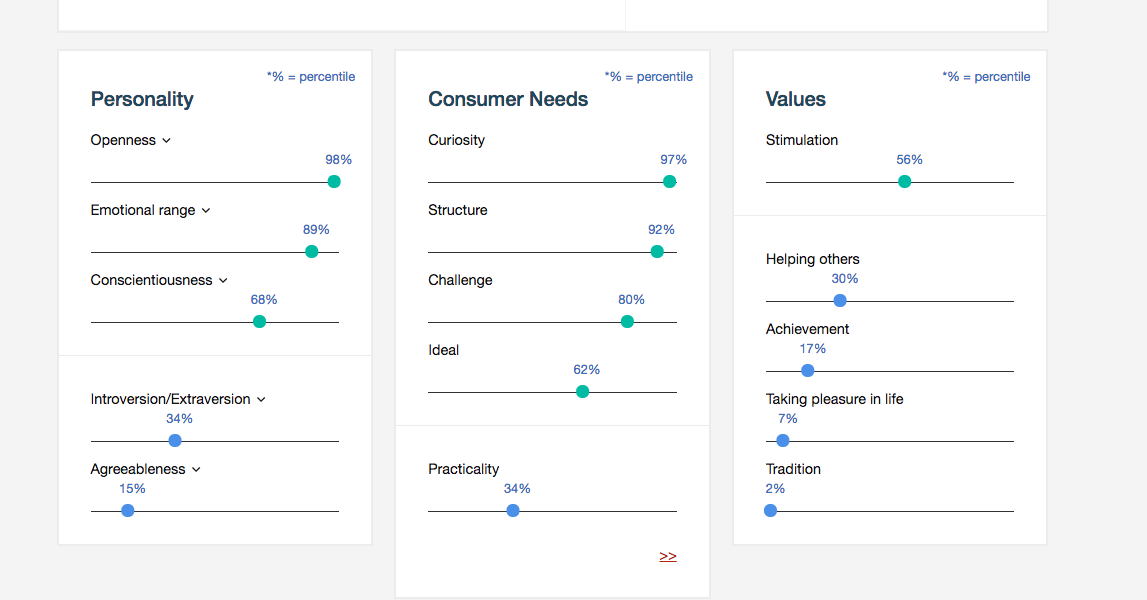The image size is (1147, 600).
Task: Click the Practicality slider dot
Action: [513, 511]
